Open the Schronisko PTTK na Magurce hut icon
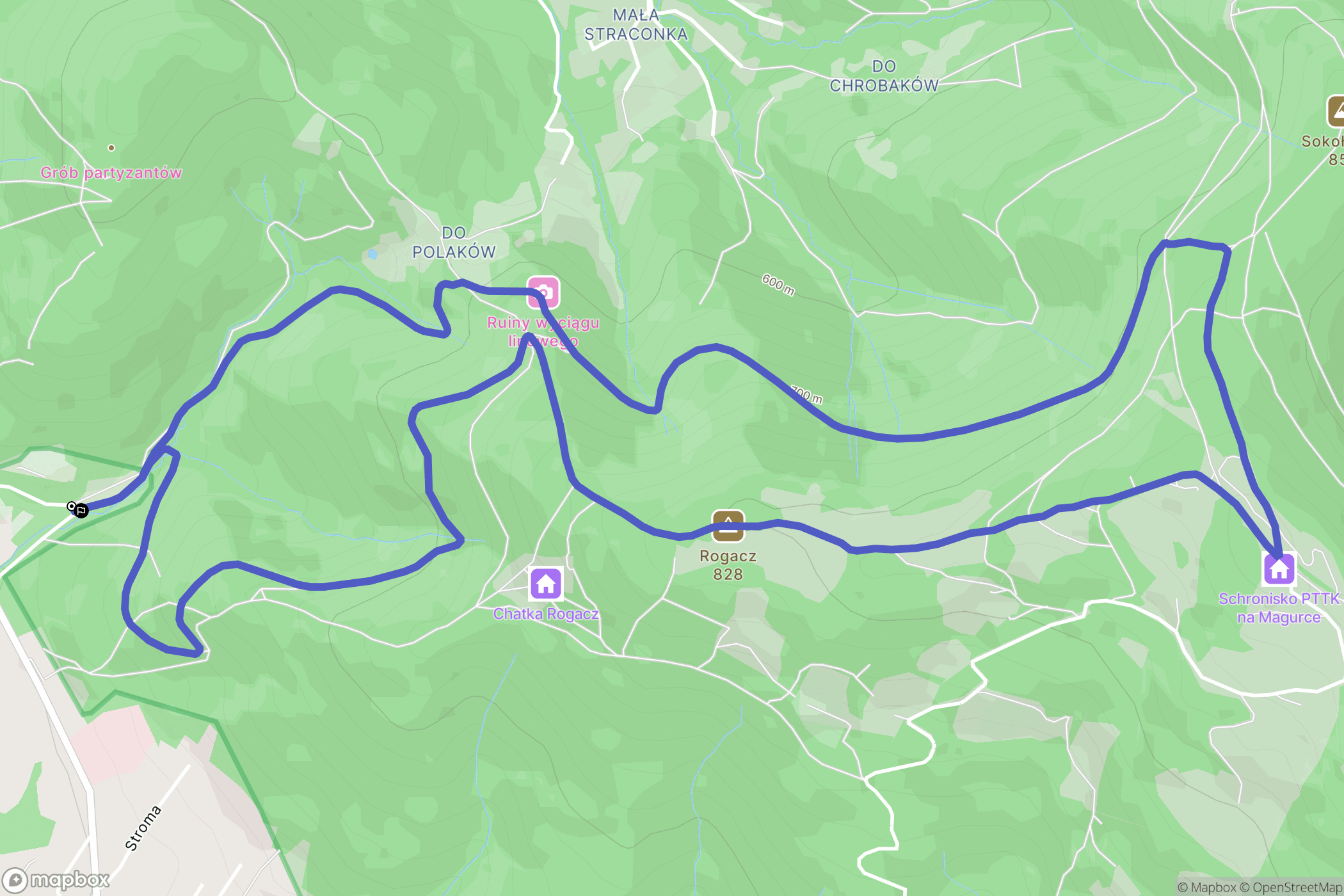 [1279, 569]
